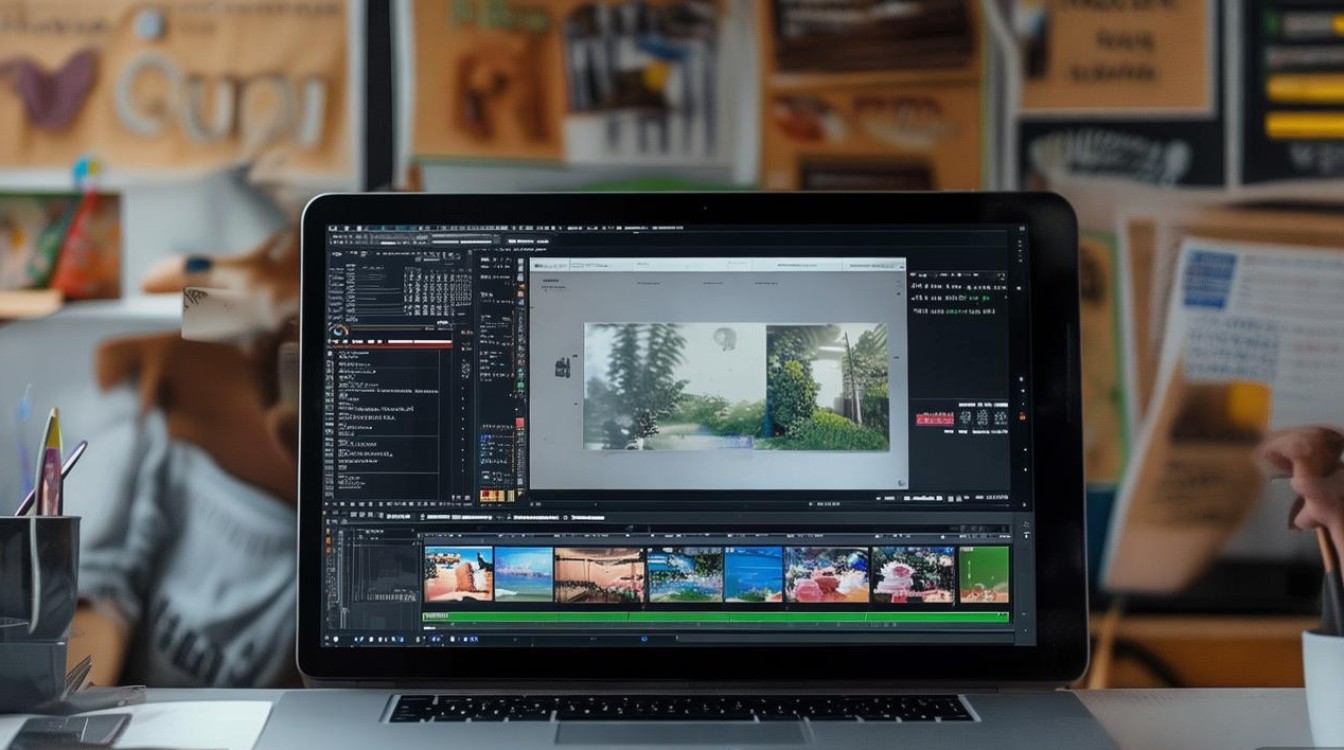Click the first icon right of the red button
This screenshot has width=1344, height=750.
[967, 418]
